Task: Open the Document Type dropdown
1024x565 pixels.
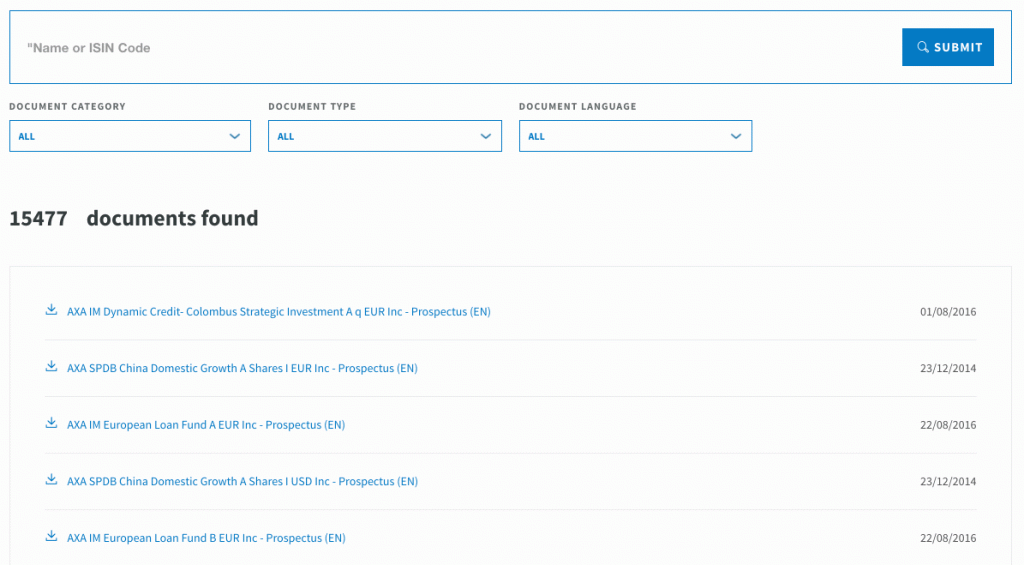Action: tap(385, 136)
